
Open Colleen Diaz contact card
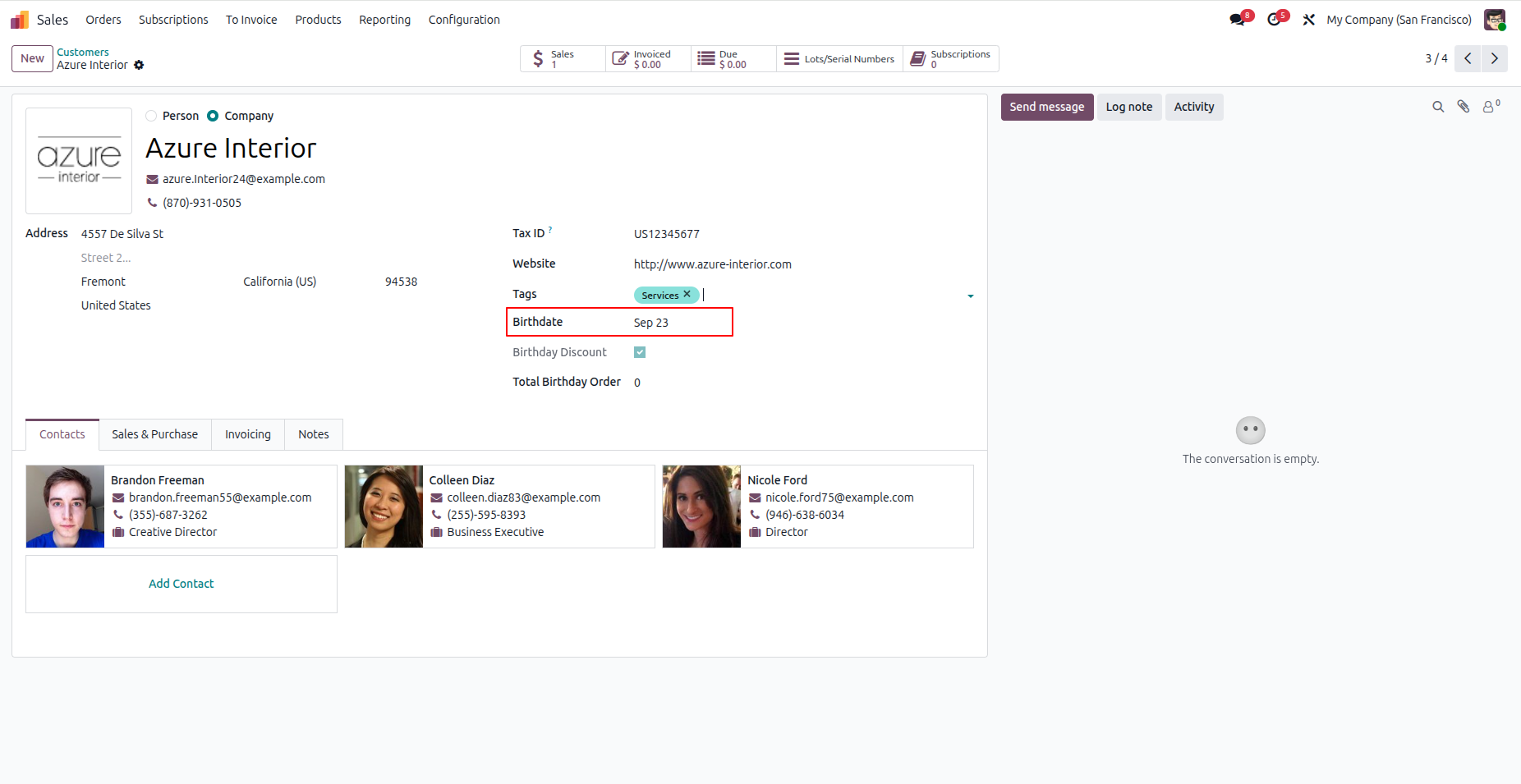pos(499,507)
